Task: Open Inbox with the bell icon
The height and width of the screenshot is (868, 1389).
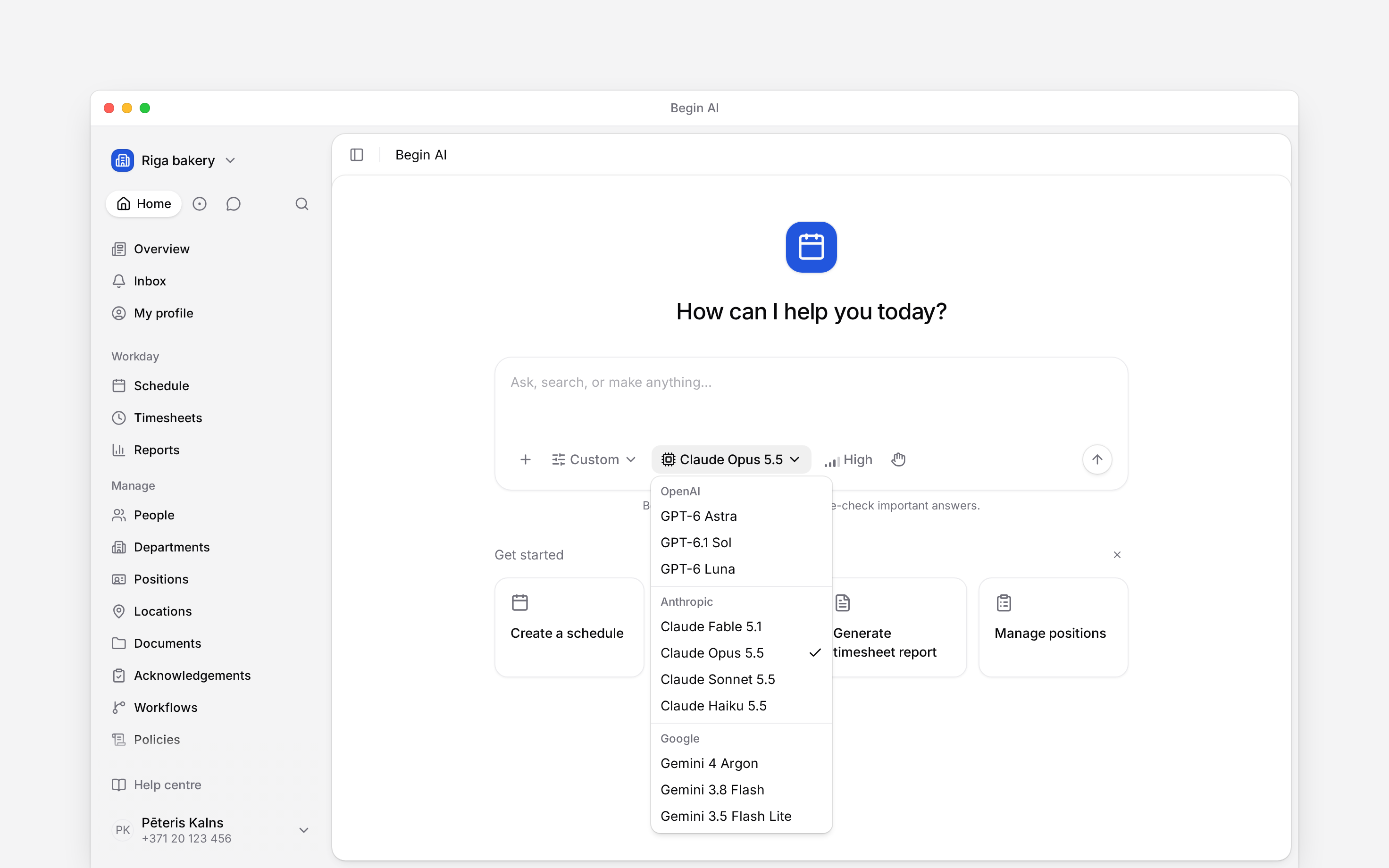Action: [210, 281]
